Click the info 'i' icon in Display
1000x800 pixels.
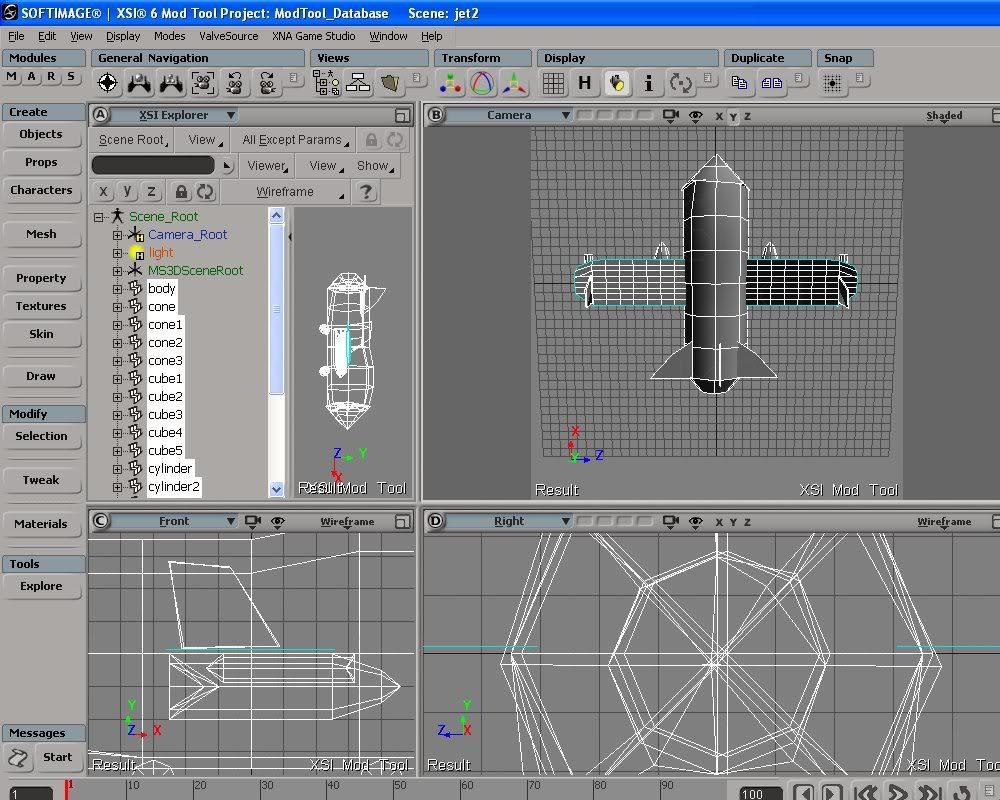click(x=649, y=83)
